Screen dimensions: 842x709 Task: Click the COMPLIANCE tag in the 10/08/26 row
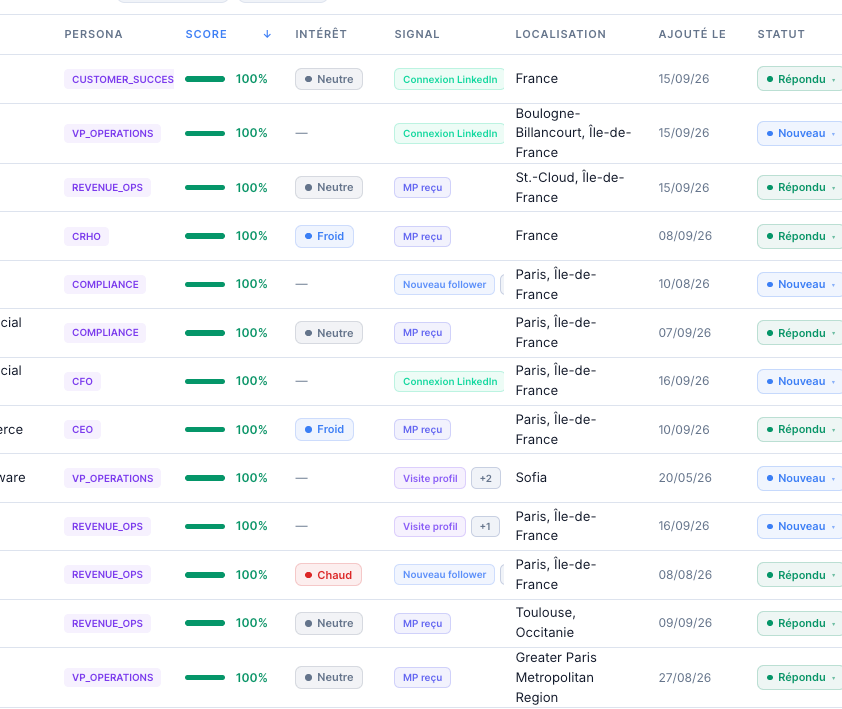105,284
